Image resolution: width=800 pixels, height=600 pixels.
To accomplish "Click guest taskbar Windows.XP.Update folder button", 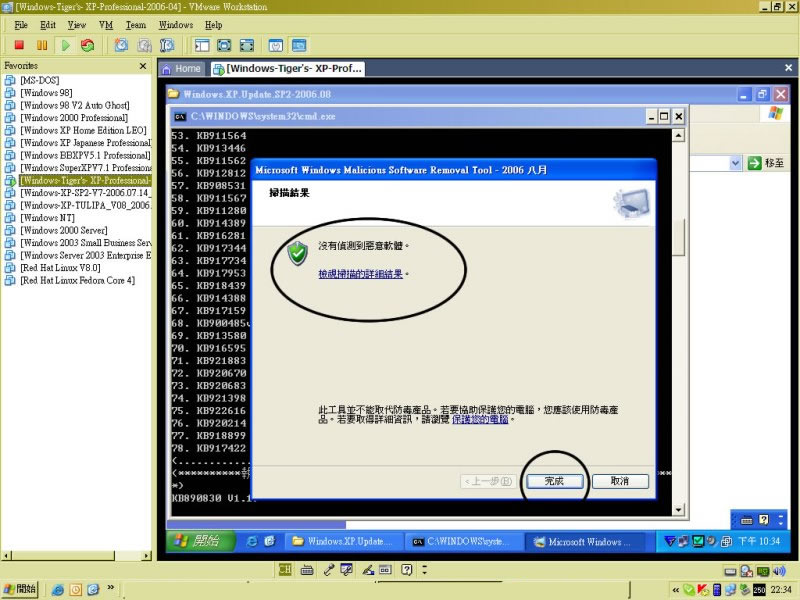I will [x=344, y=542].
